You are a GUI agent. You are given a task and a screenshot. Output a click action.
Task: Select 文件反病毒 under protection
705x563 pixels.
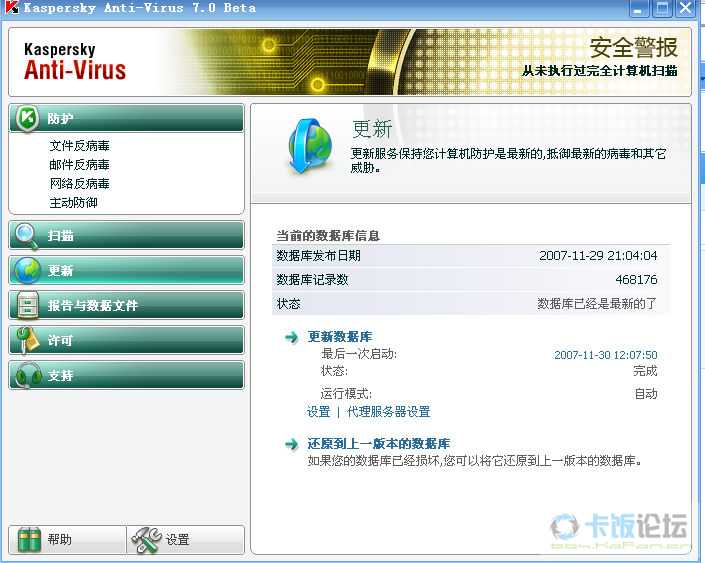click(80, 146)
